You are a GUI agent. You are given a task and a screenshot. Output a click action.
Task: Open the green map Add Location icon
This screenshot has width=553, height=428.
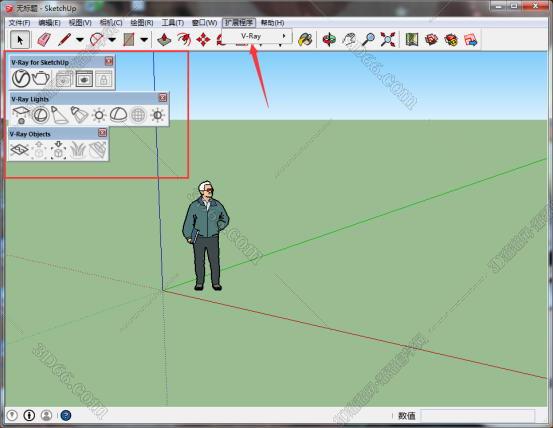pos(412,39)
